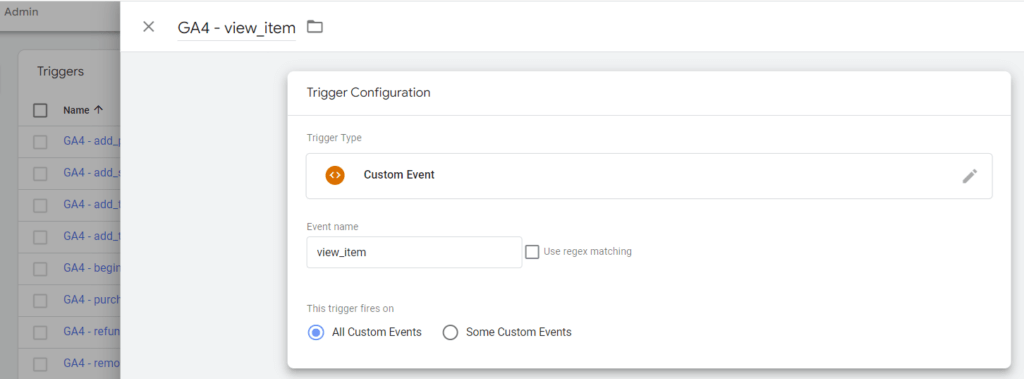1024x379 pixels.
Task: Click the orange Custom Event icon
Action: (335, 175)
